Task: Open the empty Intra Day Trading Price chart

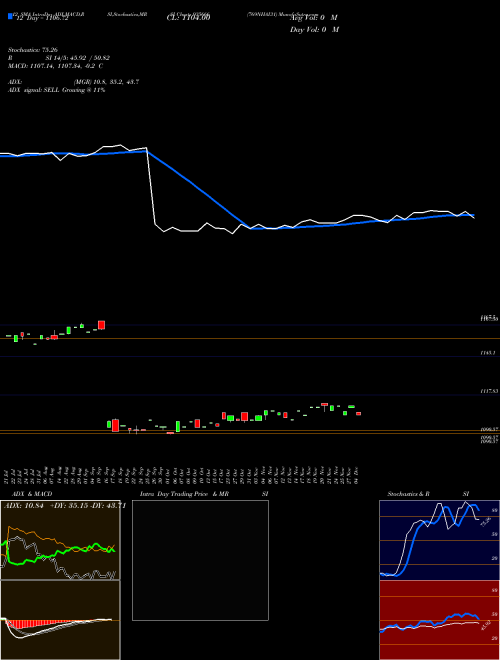Action: click(200, 560)
